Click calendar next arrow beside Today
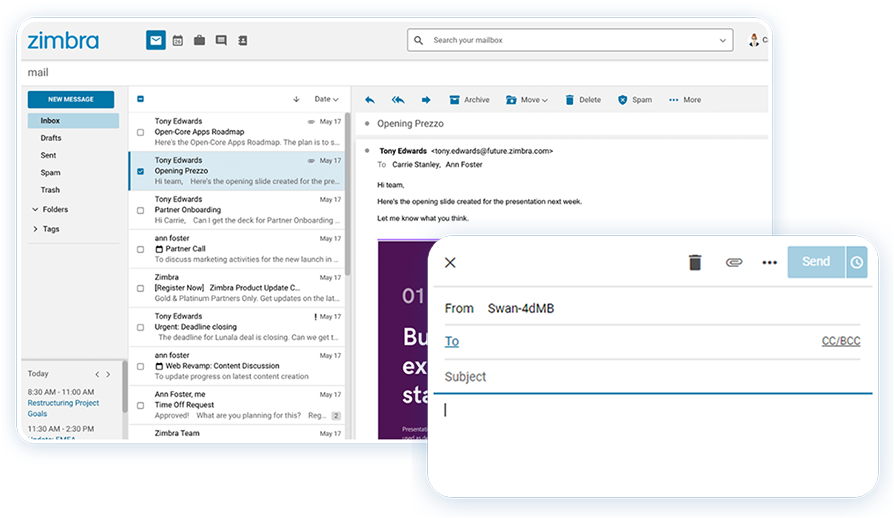 [108, 374]
